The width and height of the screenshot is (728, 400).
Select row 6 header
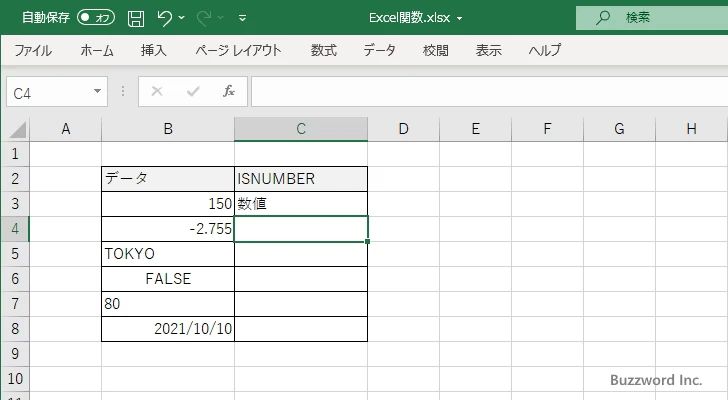click(x=15, y=279)
